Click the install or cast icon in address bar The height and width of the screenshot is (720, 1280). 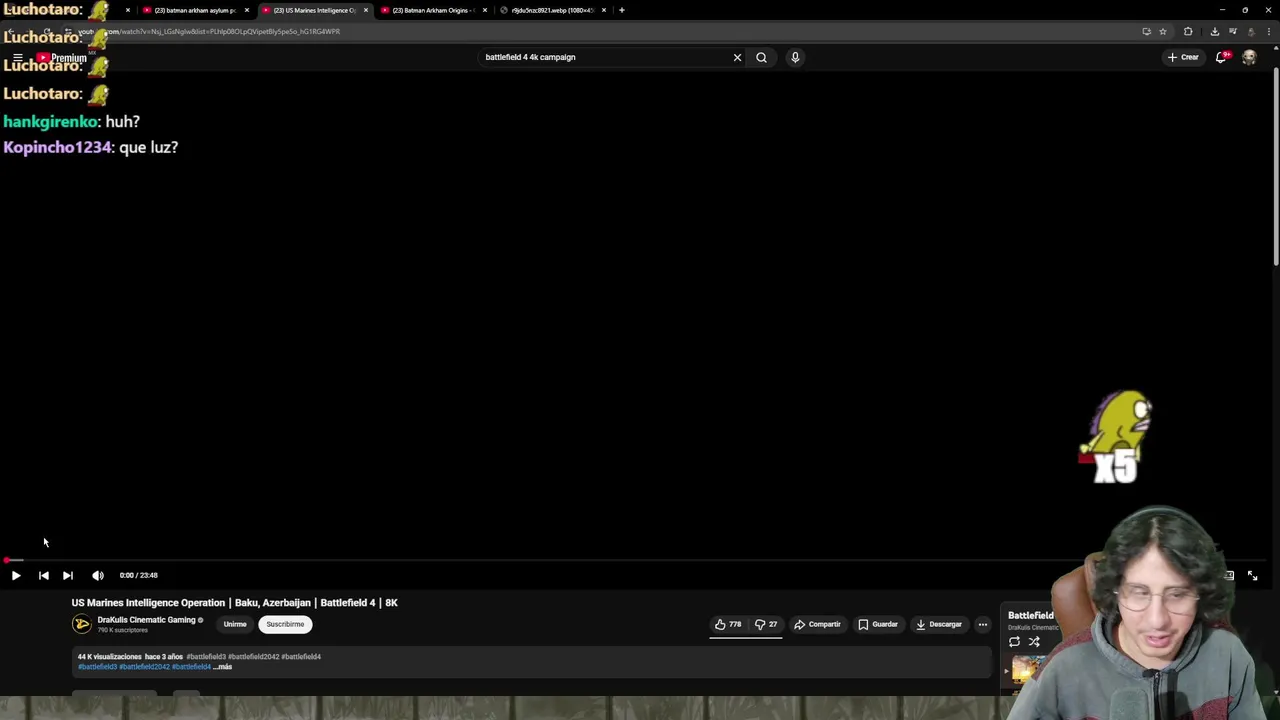tap(1146, 31)
